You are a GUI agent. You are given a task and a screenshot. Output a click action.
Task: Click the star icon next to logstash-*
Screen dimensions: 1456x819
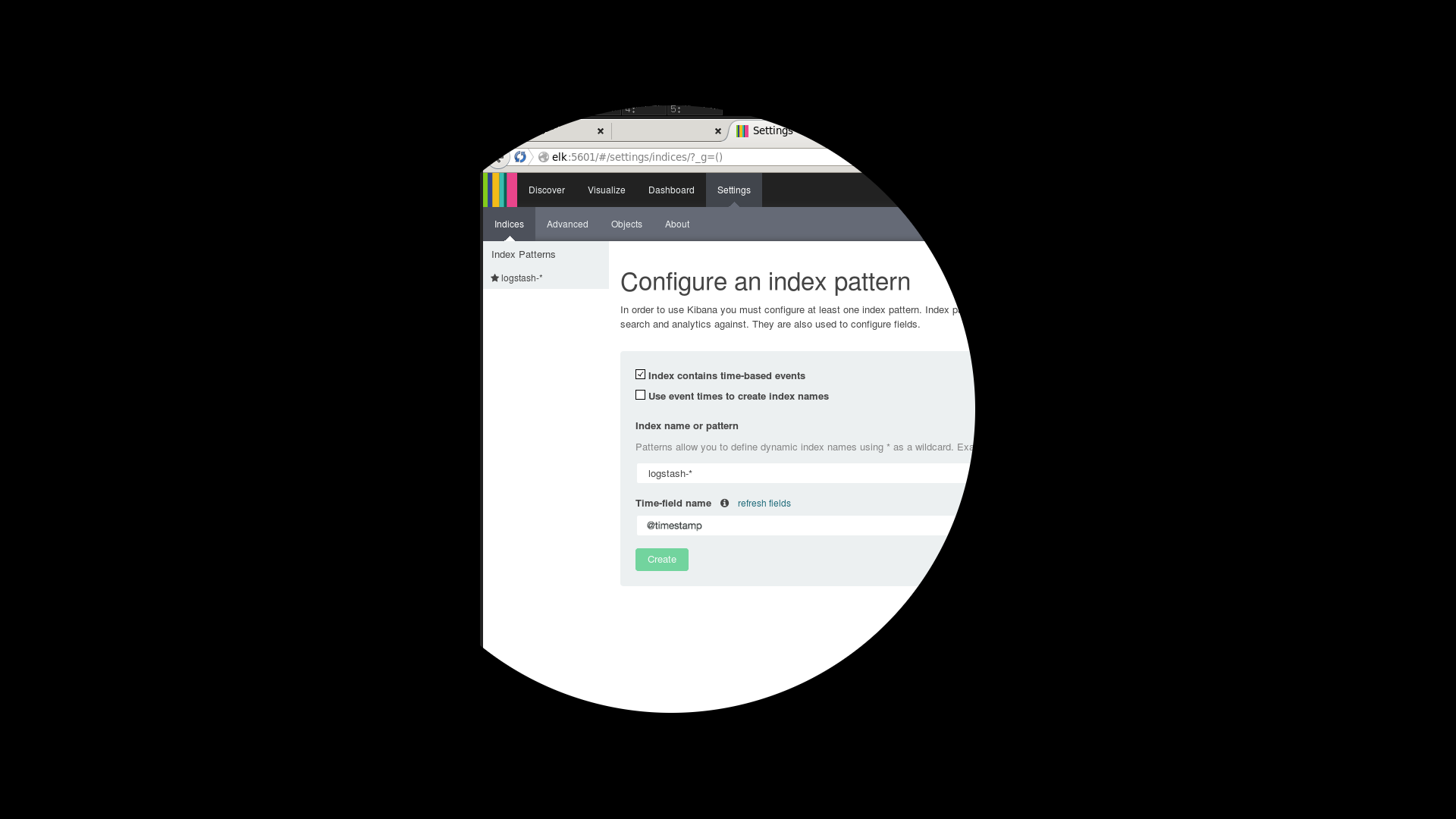[x=495, y=277]
